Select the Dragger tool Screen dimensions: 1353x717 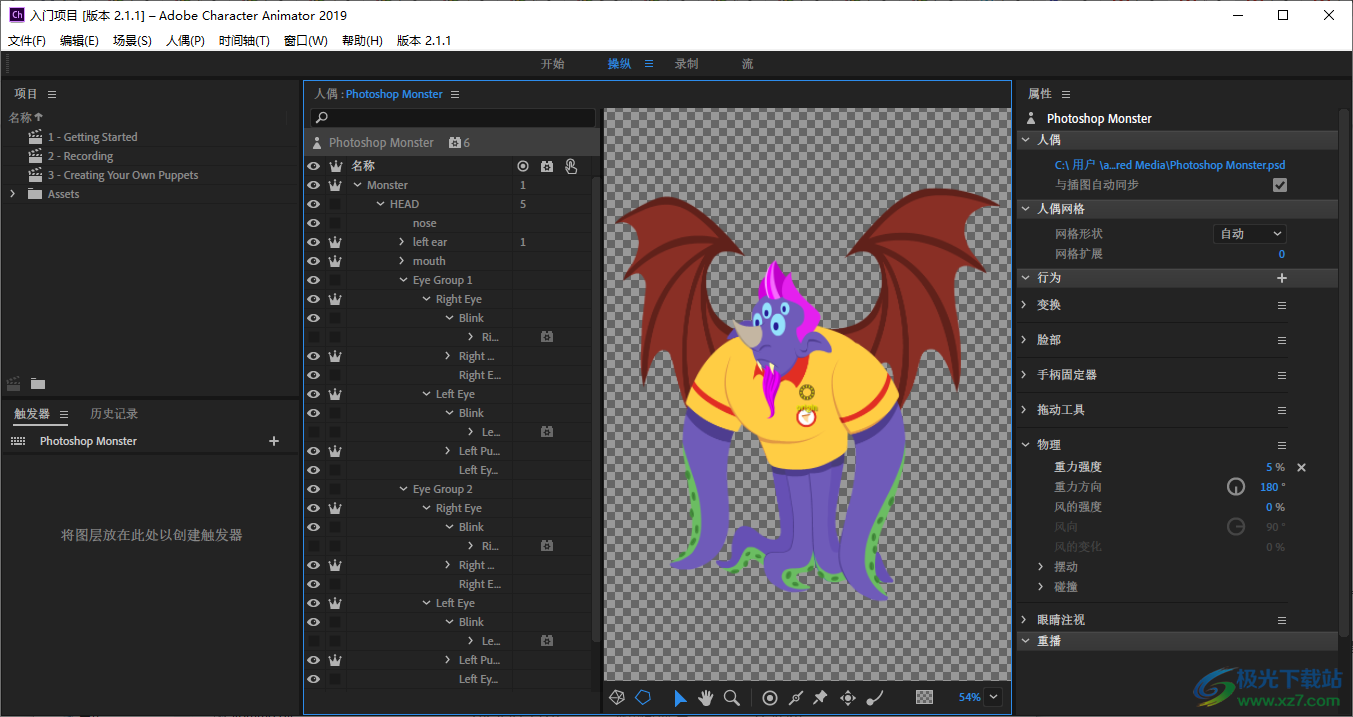click(848, 698)
